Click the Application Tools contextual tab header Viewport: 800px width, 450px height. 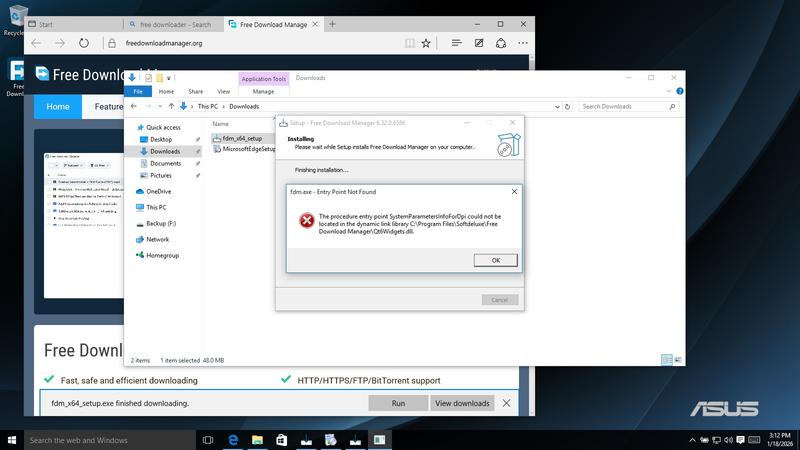click(x=263, y=79)
